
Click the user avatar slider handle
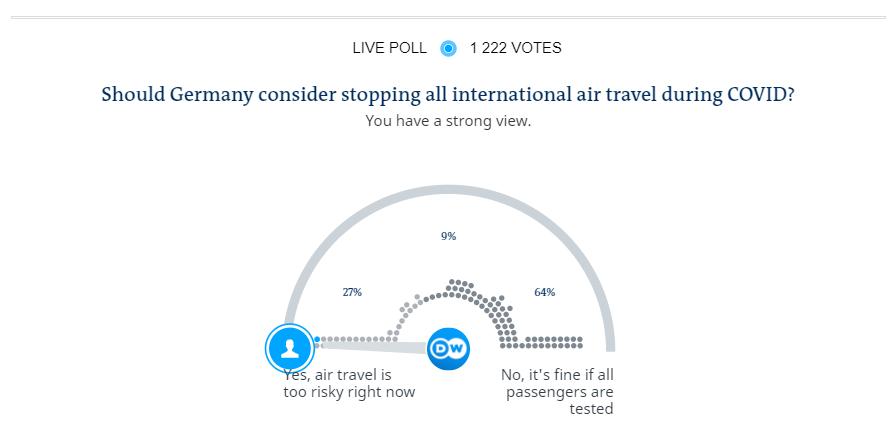click(290, 348)
